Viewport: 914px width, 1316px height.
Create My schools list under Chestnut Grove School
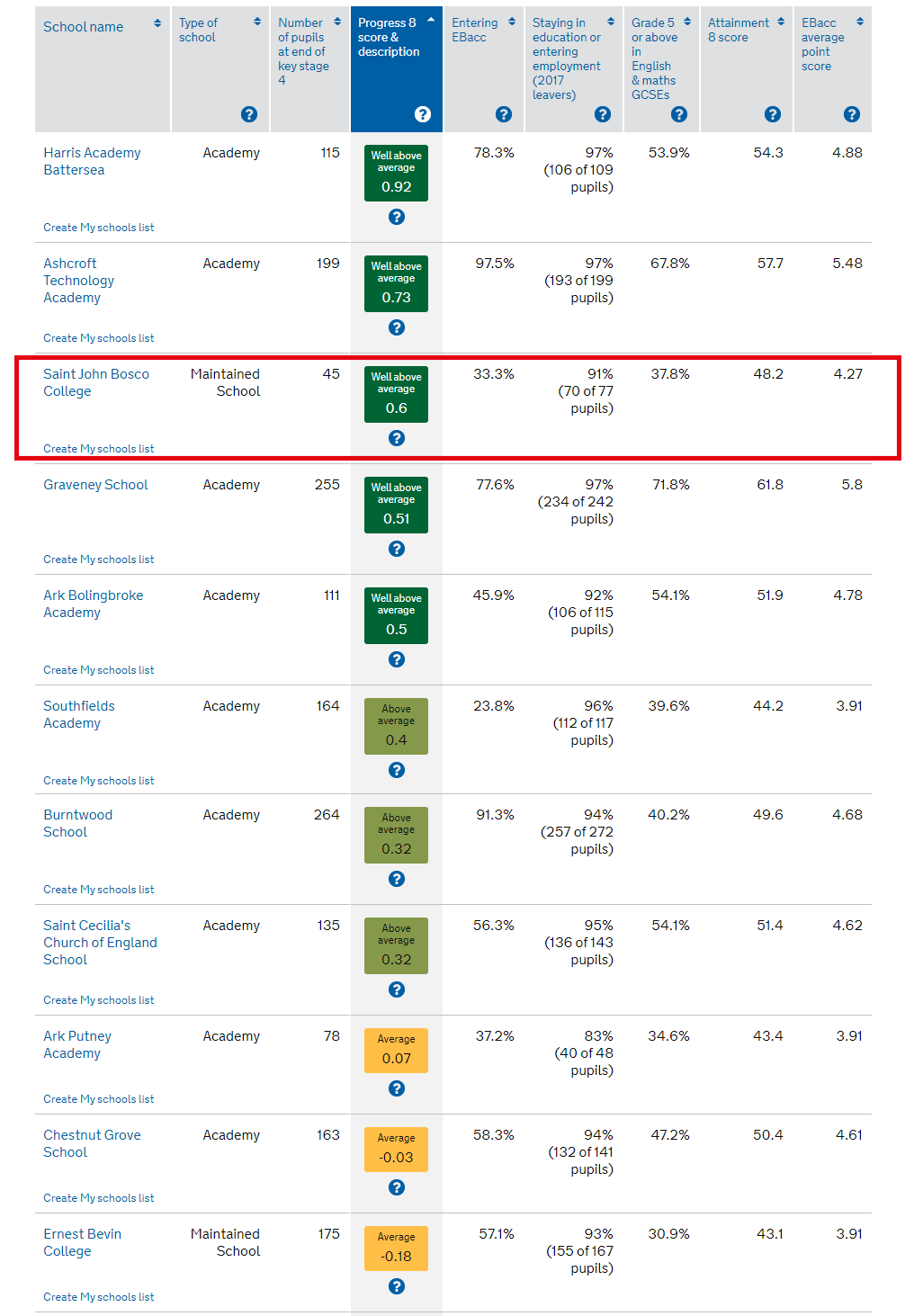[99, 1198]
